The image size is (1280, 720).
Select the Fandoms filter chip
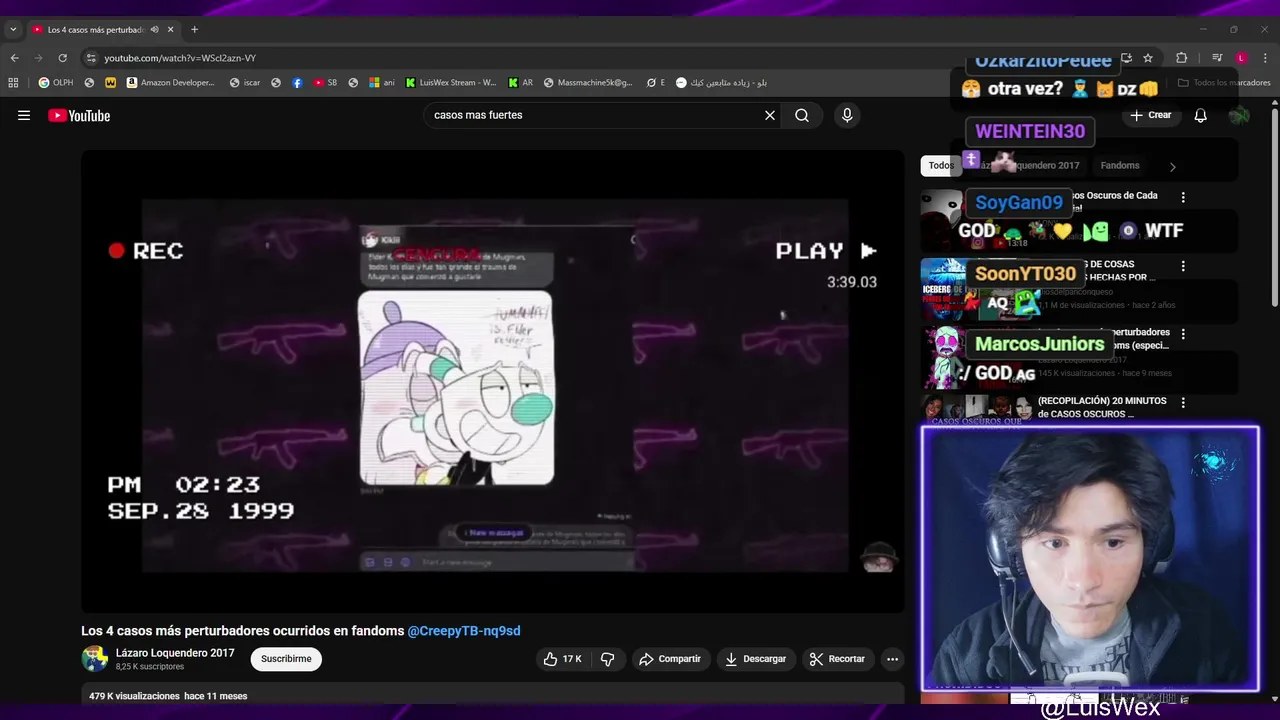(x=1120, y=166)
